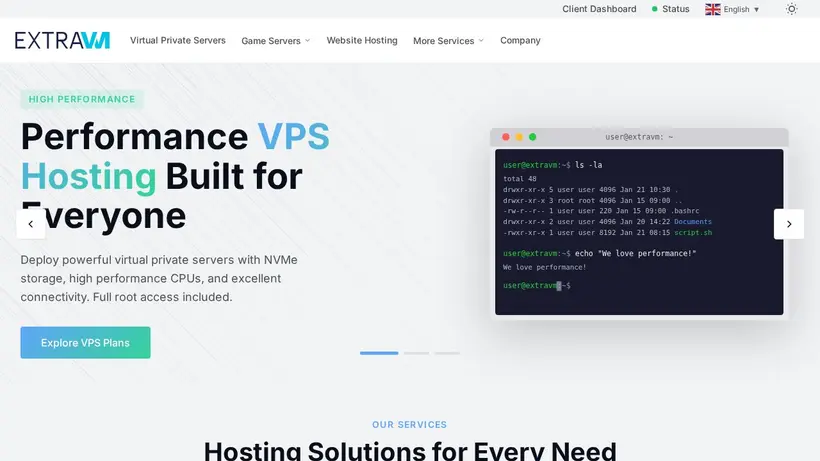
Task: Click the ExtraVM logo
Action: pos(62,40)
